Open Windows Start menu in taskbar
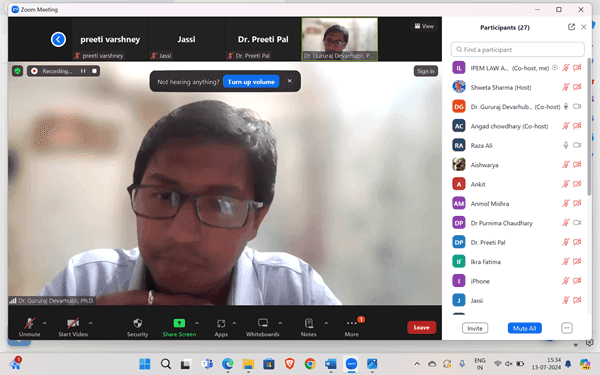Image resolution: width=600 pixels, height=375 pixels. pyautogui.click(x=145, y=364)
